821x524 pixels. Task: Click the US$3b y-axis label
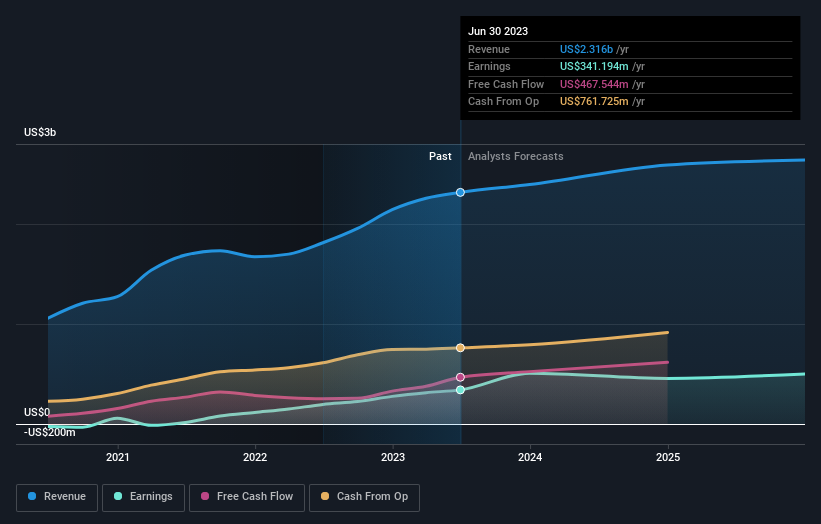click(x=40, y=132)
